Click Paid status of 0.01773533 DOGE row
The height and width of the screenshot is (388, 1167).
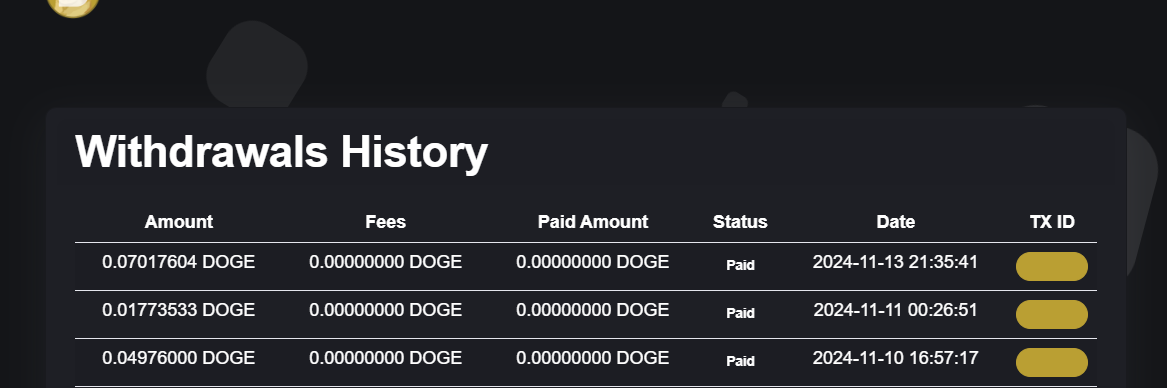pyautogui.click(x=741, y=314)
